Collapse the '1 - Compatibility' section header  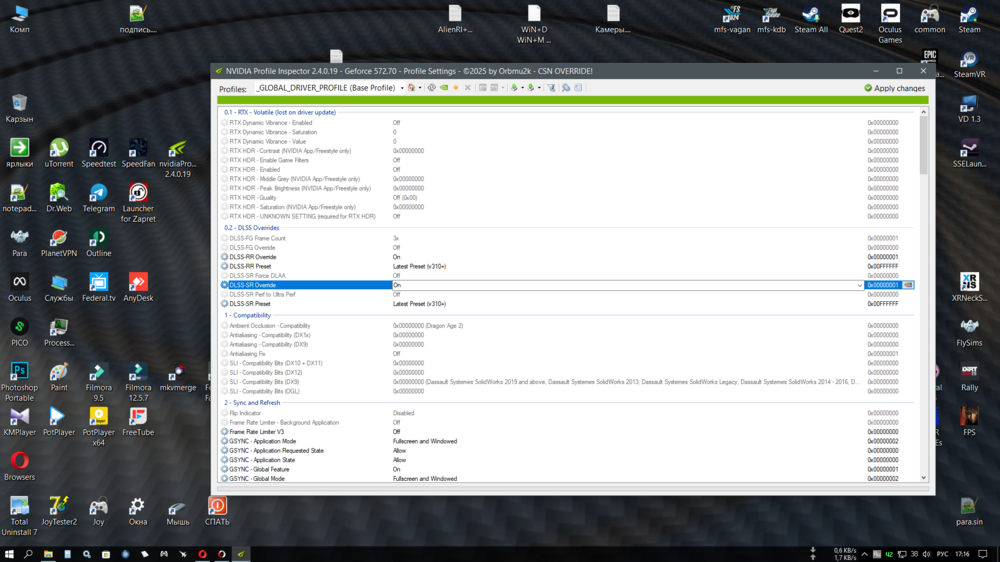(247, 315)
